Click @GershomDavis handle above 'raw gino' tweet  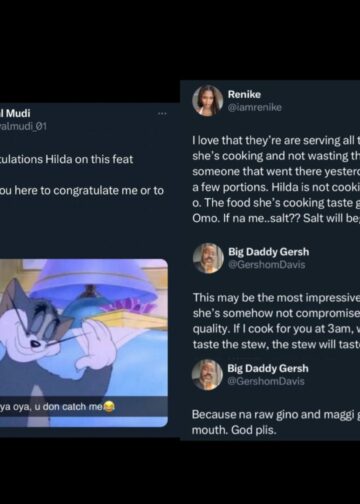[266, 381]
